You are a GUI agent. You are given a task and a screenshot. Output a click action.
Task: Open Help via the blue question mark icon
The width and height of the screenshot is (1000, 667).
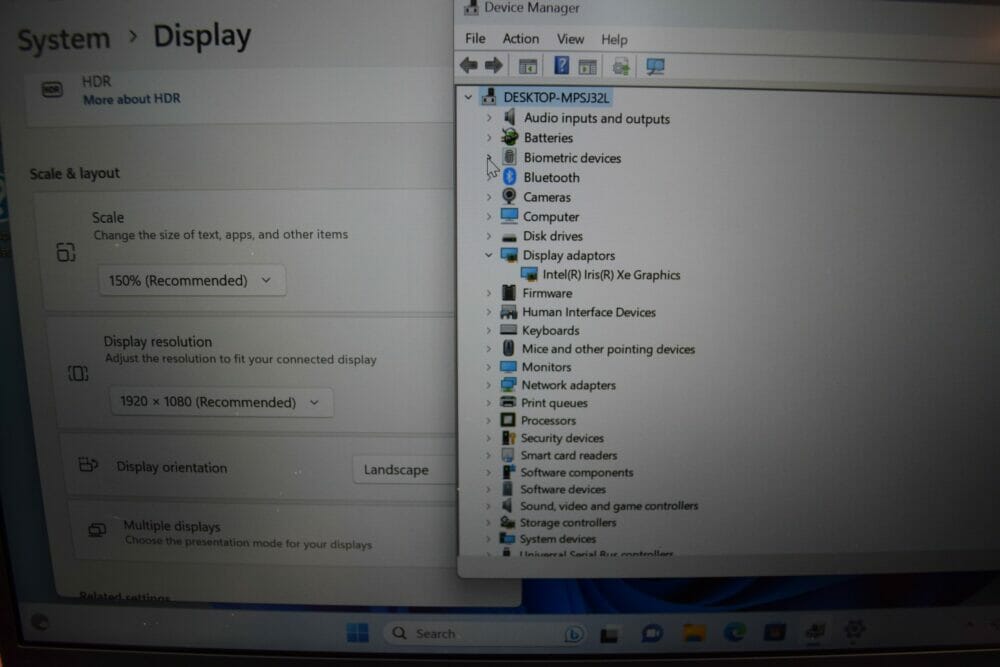coord(561,65)
